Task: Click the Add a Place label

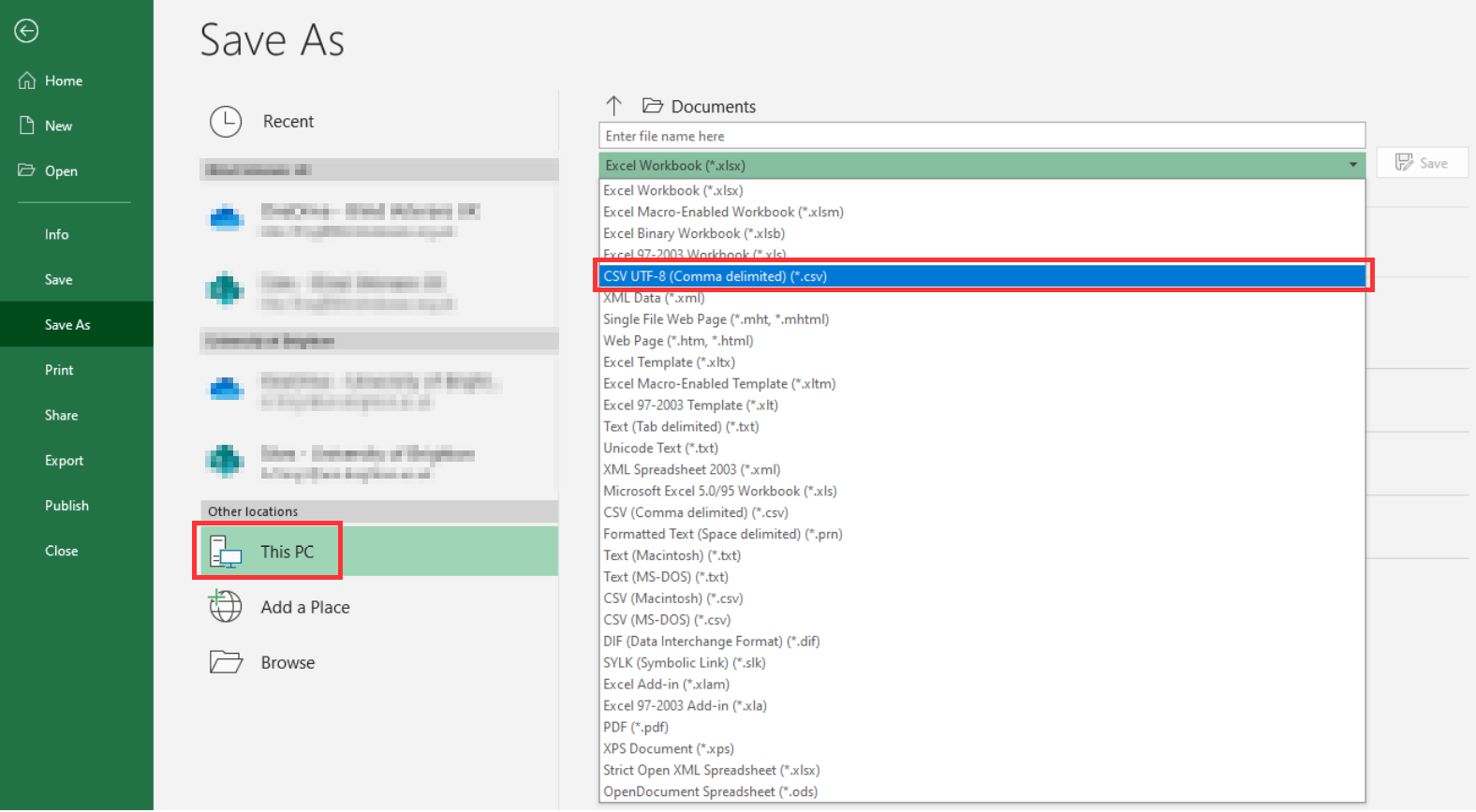Action: point(305,607)
